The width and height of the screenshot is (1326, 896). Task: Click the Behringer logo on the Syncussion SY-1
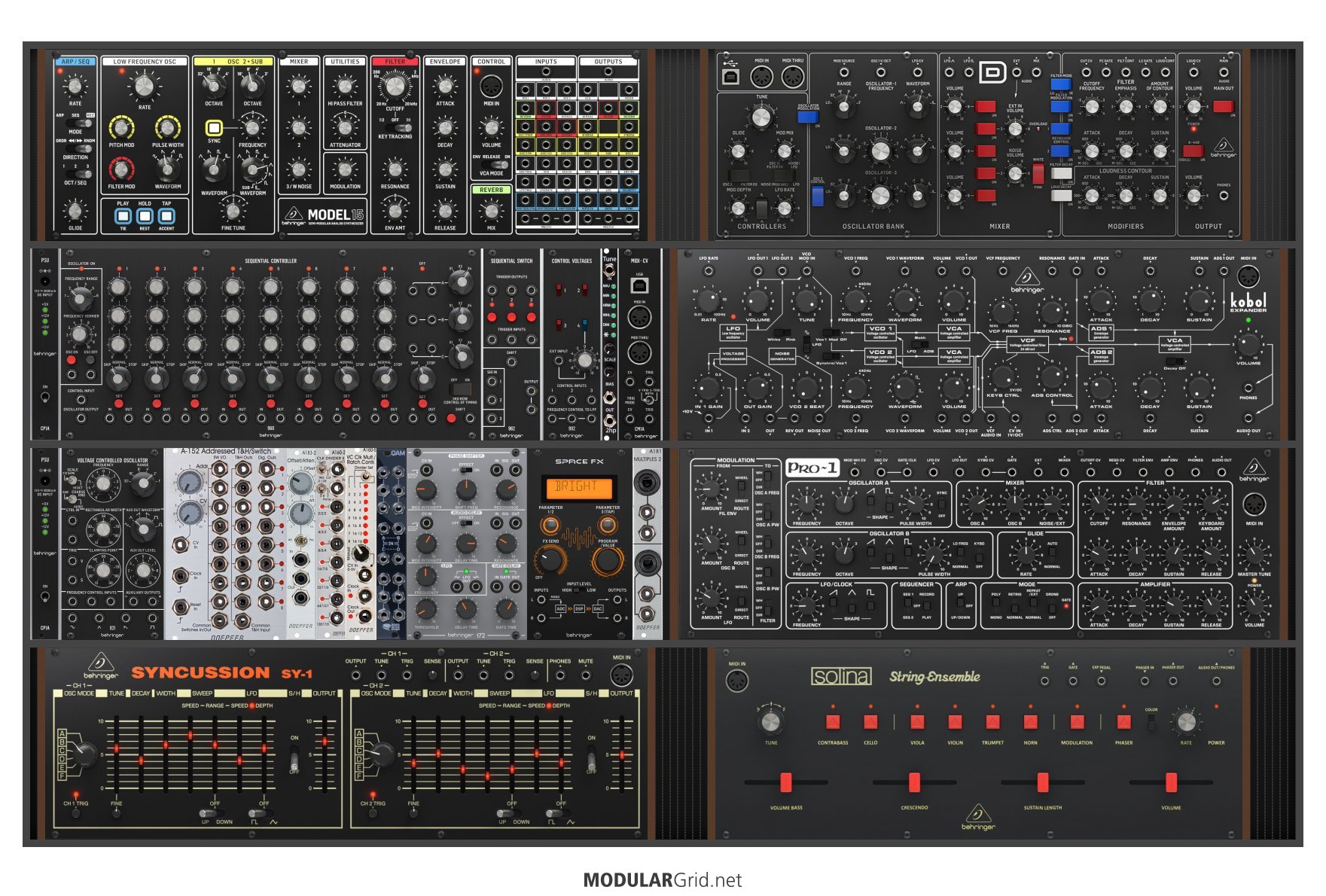(100, 666)
